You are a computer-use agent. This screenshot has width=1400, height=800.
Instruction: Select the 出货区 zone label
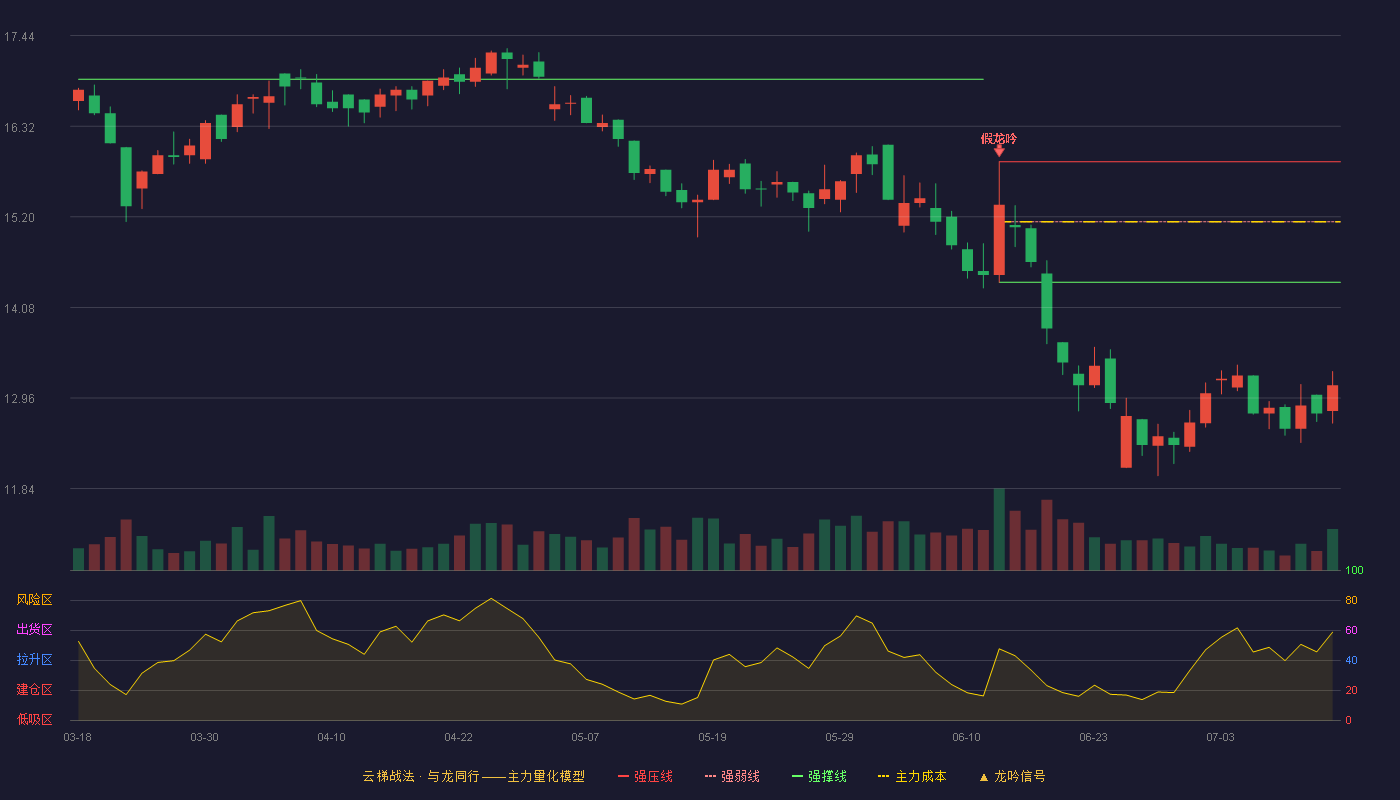34,630
